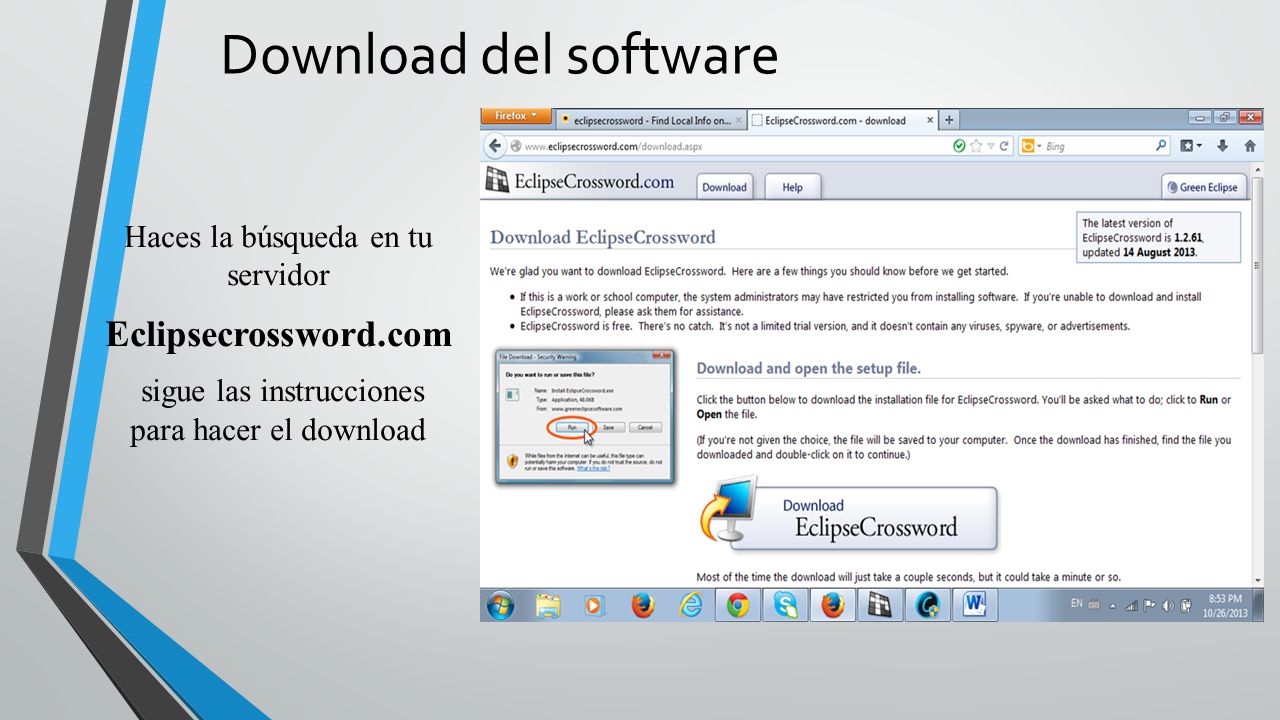Screen dimensions: 1280x720
Task: Click the File Download dialog screenshot thumbnail
Action: coord(585,417)
